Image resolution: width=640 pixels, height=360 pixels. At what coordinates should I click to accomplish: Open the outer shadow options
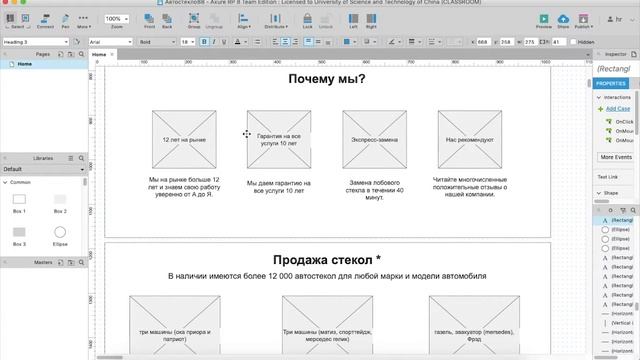(x=369, y=42)
